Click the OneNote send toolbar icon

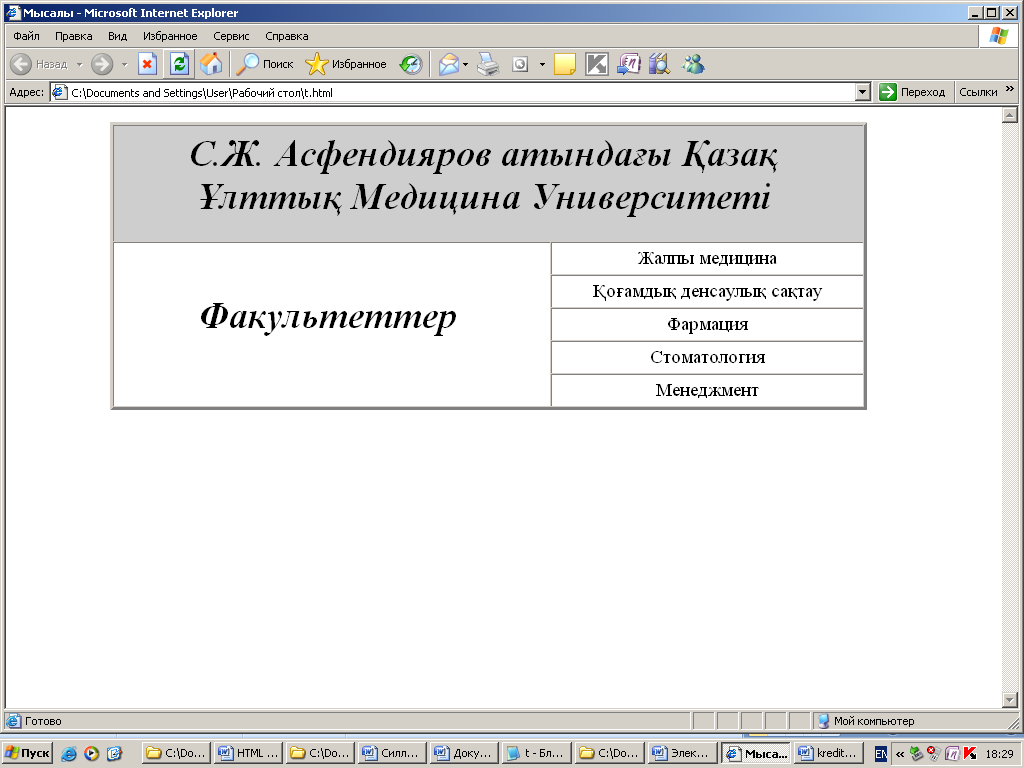tap(629, 64)
